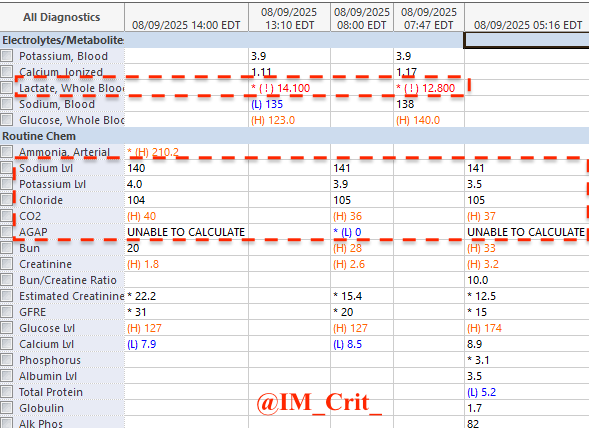Click the CO2 result (H) 36
The width and height of the screenshot is (589, 428).
pyautogui.click(x=347, y=216)
